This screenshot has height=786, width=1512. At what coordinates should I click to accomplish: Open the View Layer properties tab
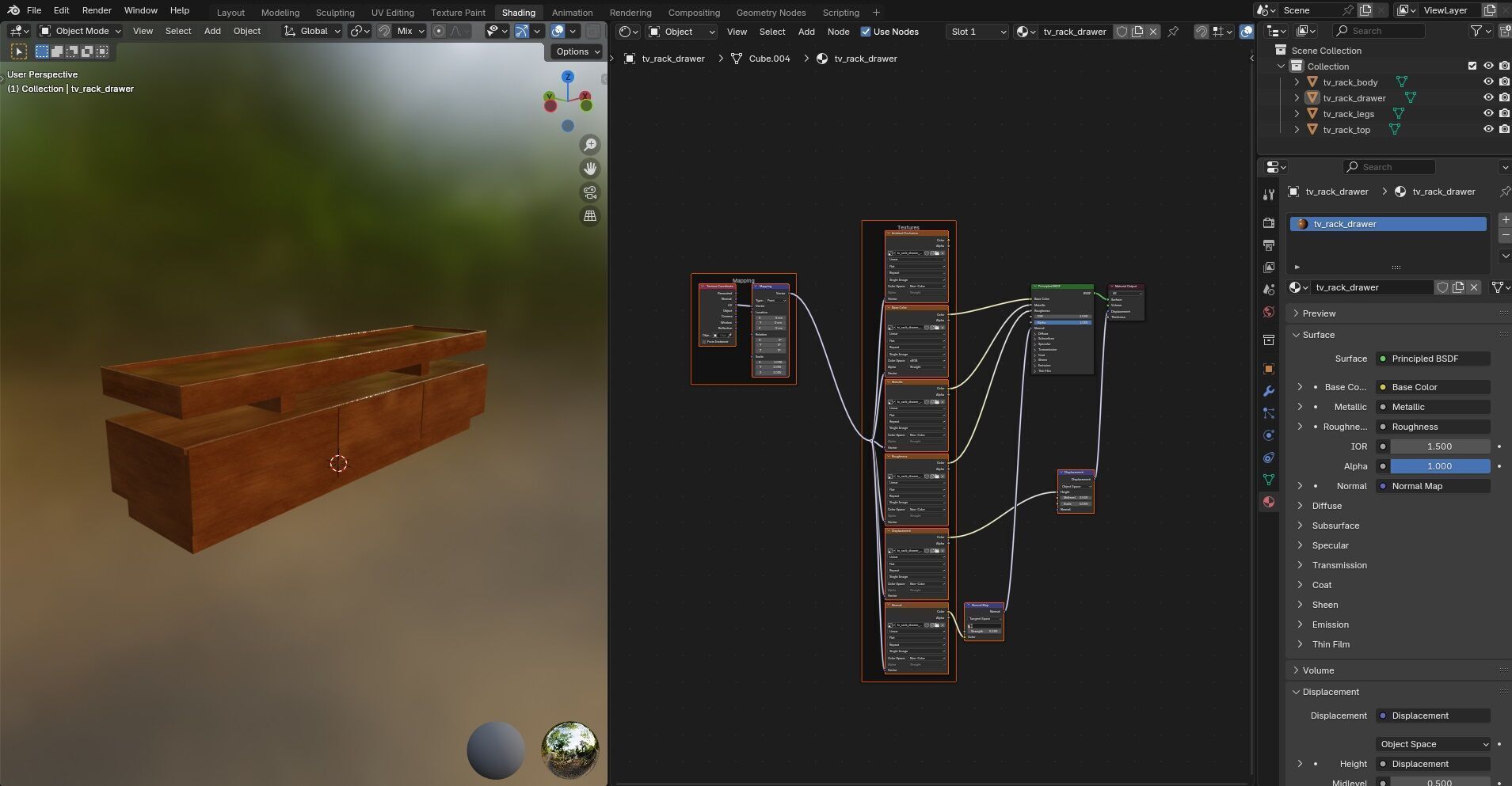pos(1269,268)
